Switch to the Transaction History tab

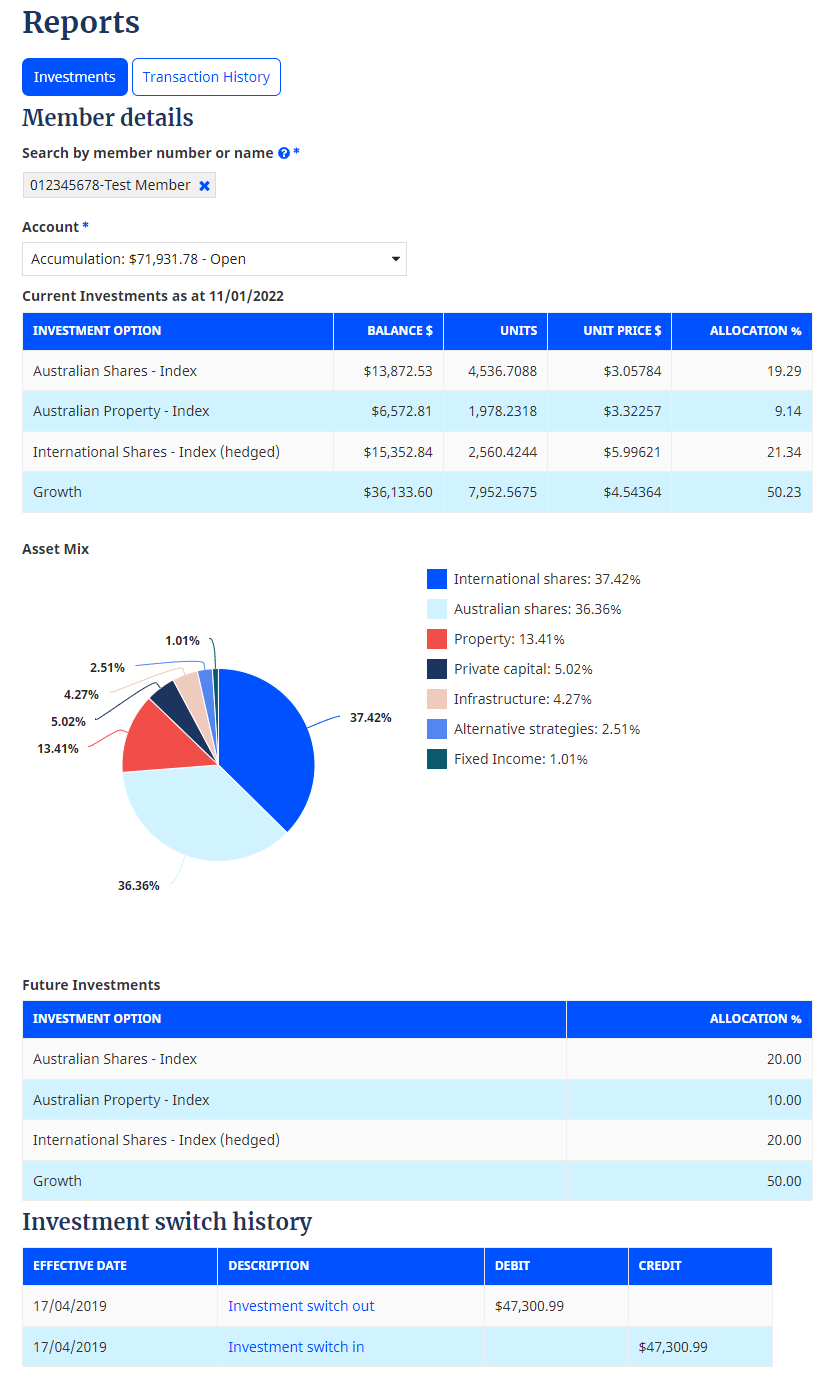206,77
